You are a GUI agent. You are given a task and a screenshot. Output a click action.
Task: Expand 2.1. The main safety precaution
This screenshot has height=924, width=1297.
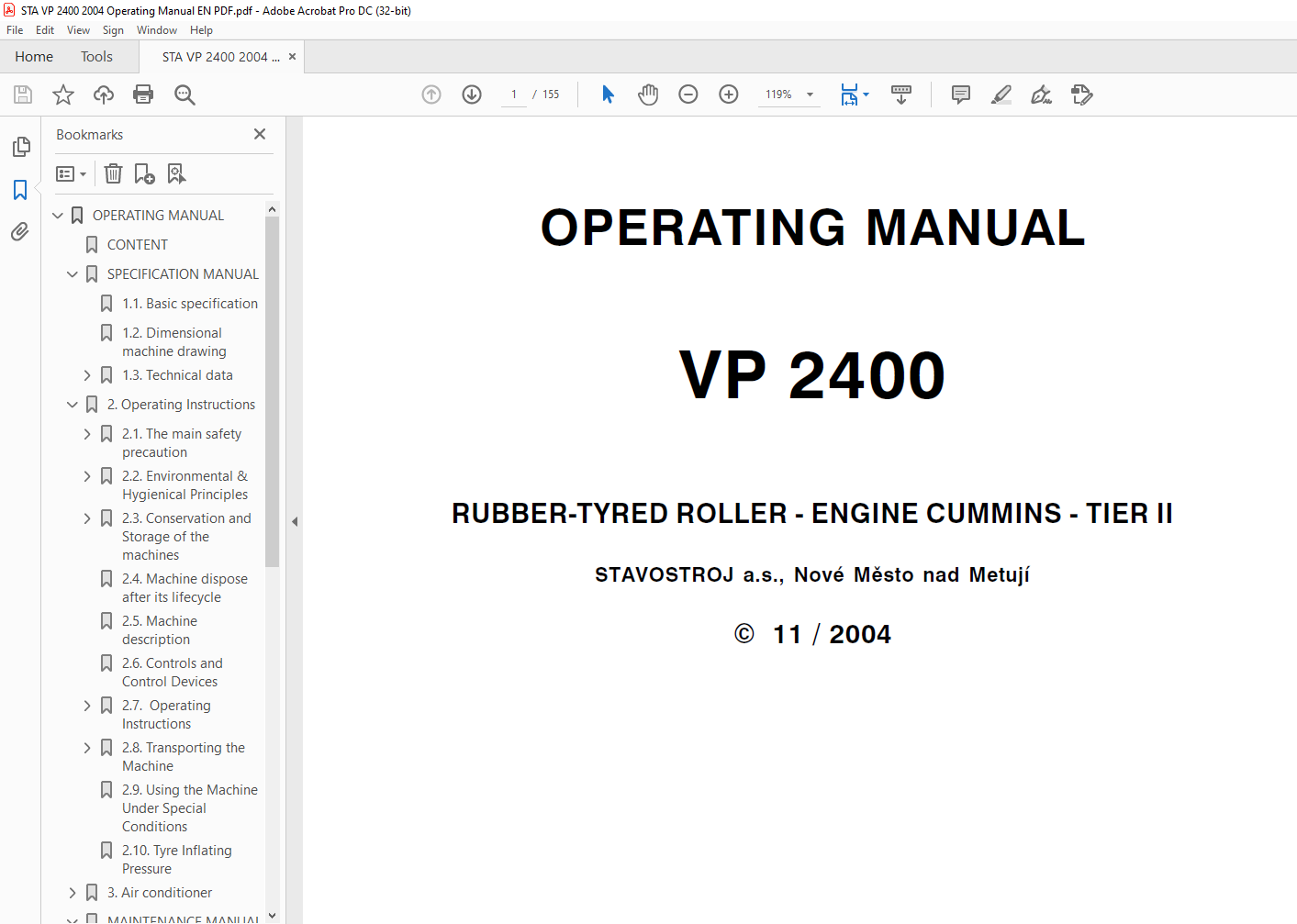[x=87, y=434]
